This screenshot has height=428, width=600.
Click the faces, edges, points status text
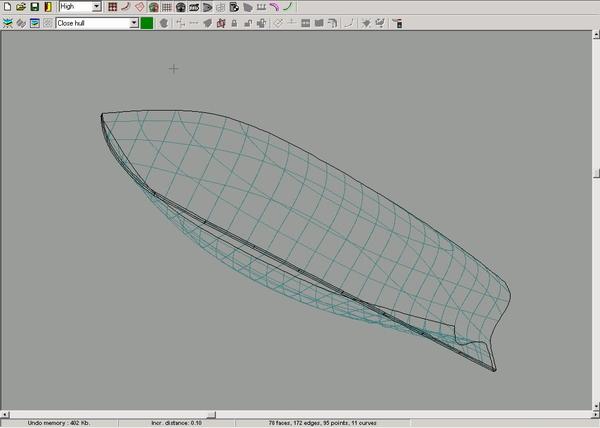coord(323,423)
